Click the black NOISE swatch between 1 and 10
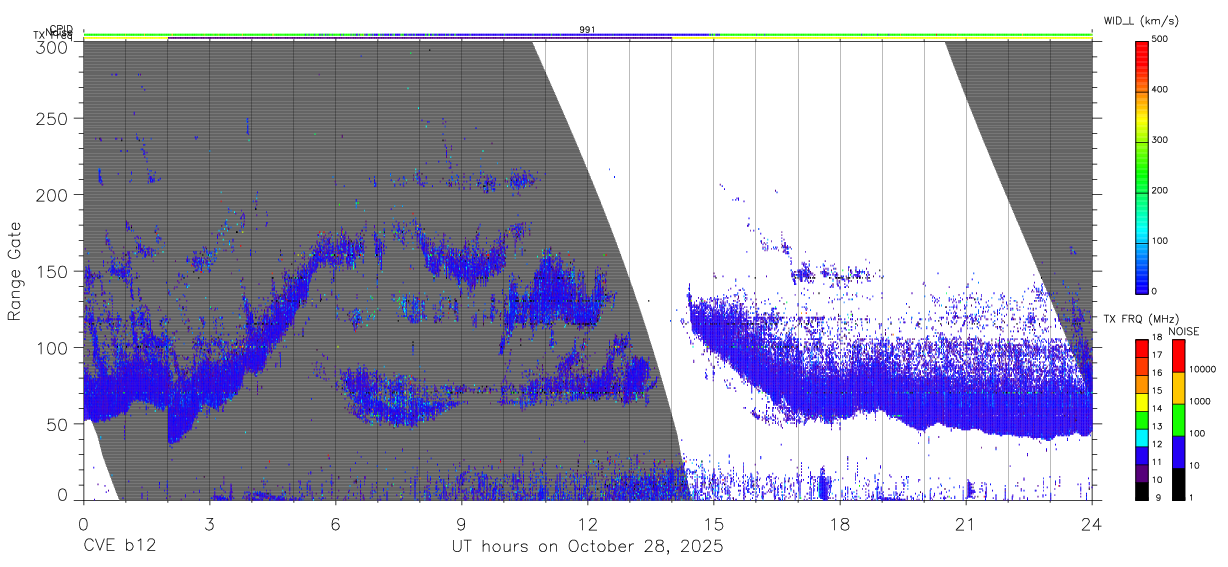The height and width of the screenshot is (567, 1228). point(1177,484)
